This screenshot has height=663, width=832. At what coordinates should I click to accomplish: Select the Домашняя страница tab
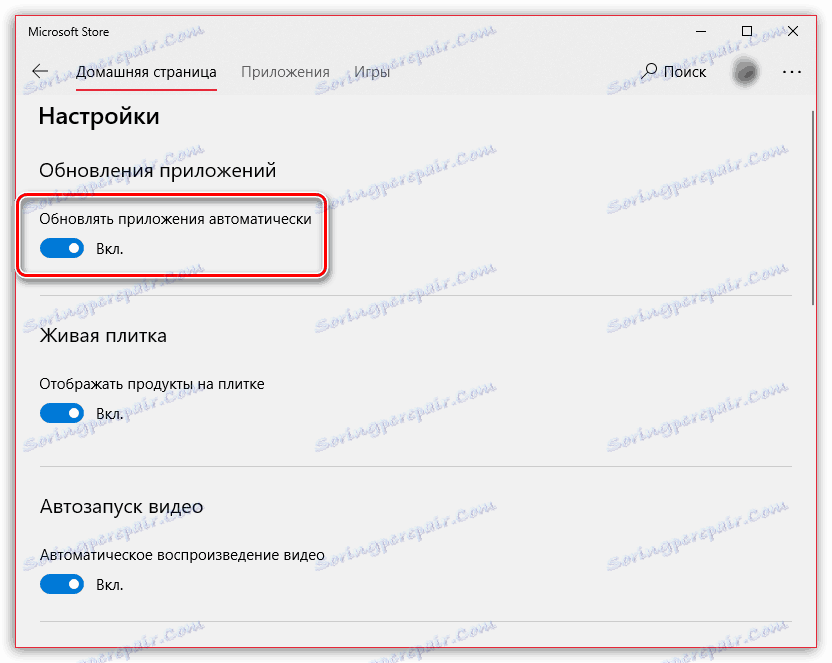tap(146, 71)
